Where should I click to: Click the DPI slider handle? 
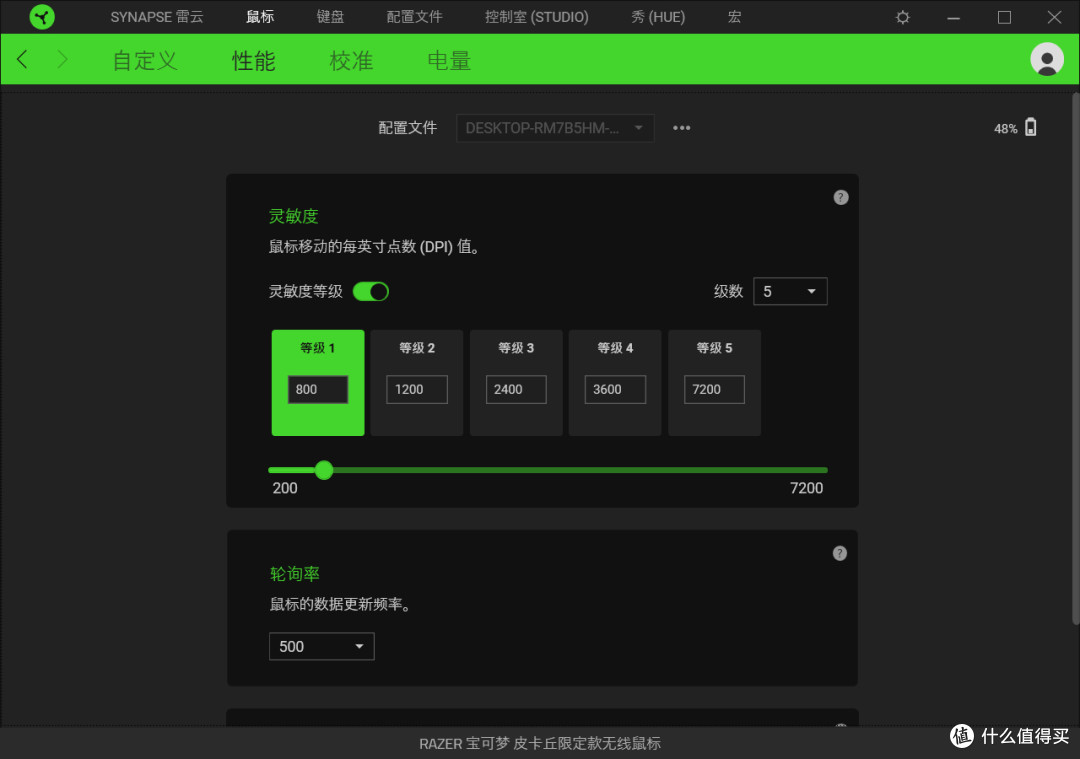tap(324, 470)
